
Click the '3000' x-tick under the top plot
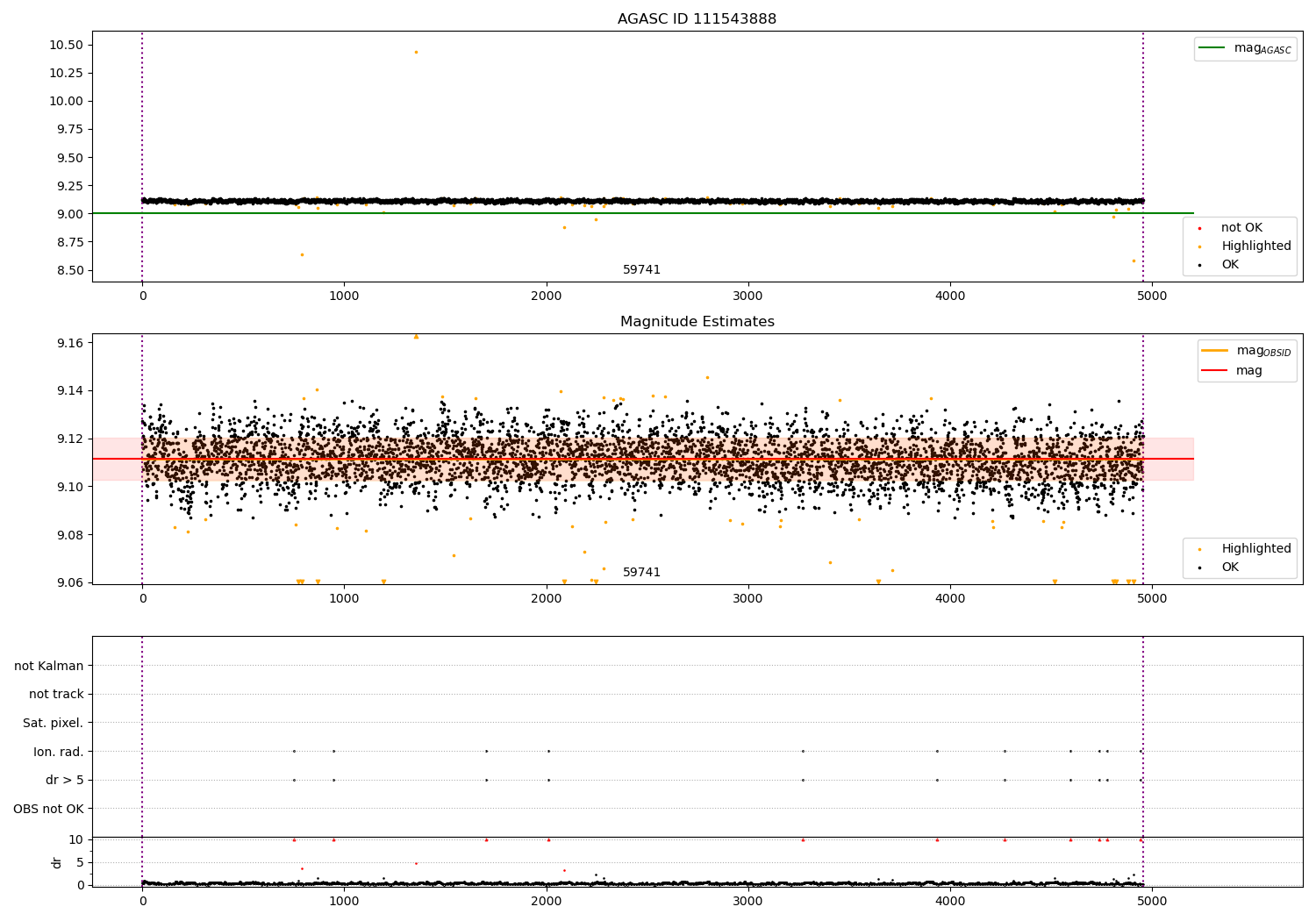pos(748,296)
